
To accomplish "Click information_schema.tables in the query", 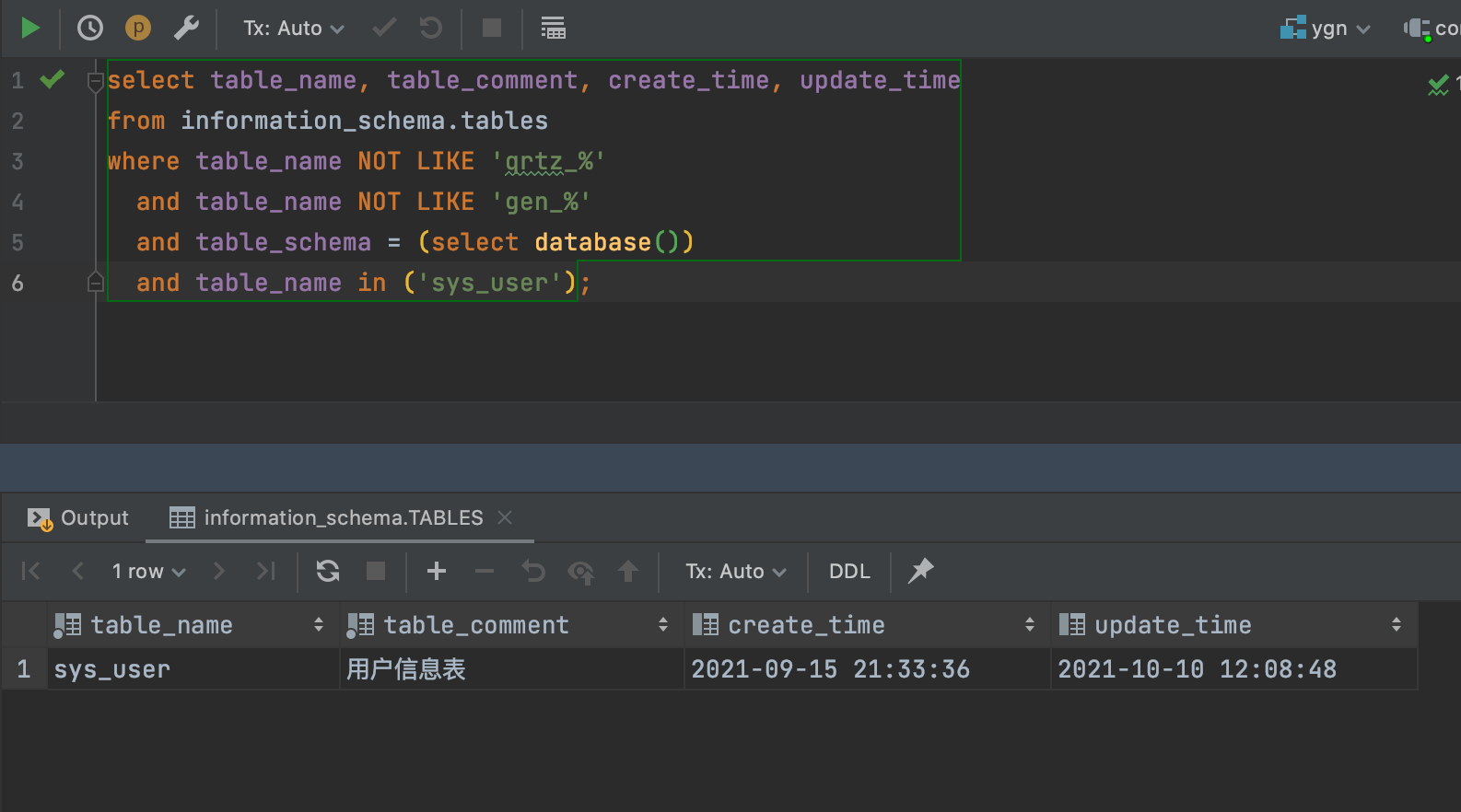I will point(364,121).
